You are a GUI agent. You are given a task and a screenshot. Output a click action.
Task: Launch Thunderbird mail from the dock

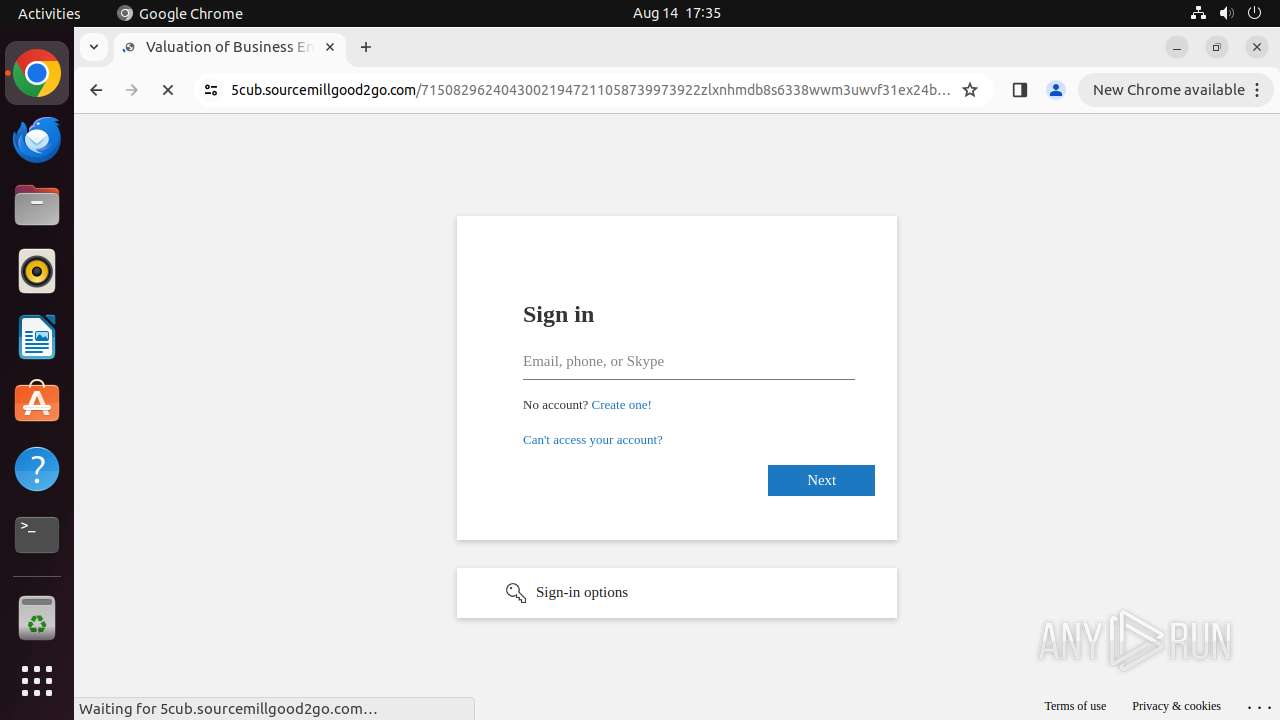37,140
